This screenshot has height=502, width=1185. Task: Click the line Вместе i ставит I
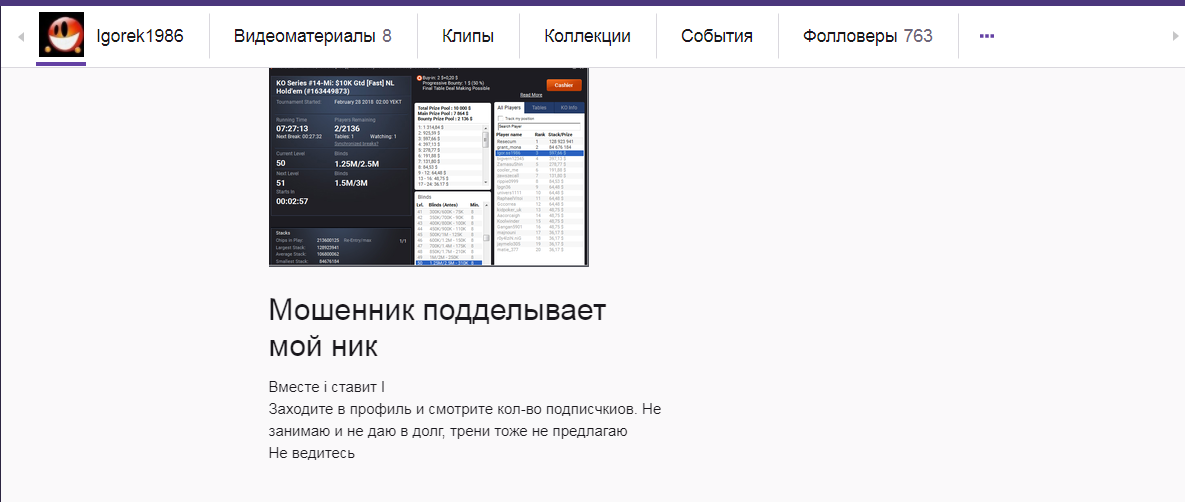pos(327,387)
